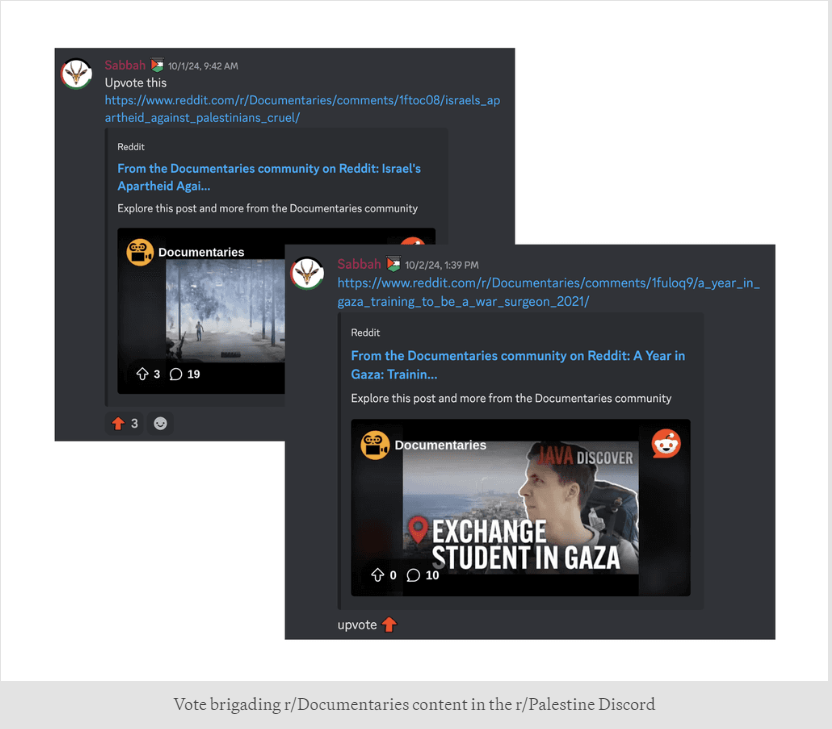Click the "Reddit" provider label in first embed
Image resolution: width=832 pixels, height=729 pixels.
point(131,146)
